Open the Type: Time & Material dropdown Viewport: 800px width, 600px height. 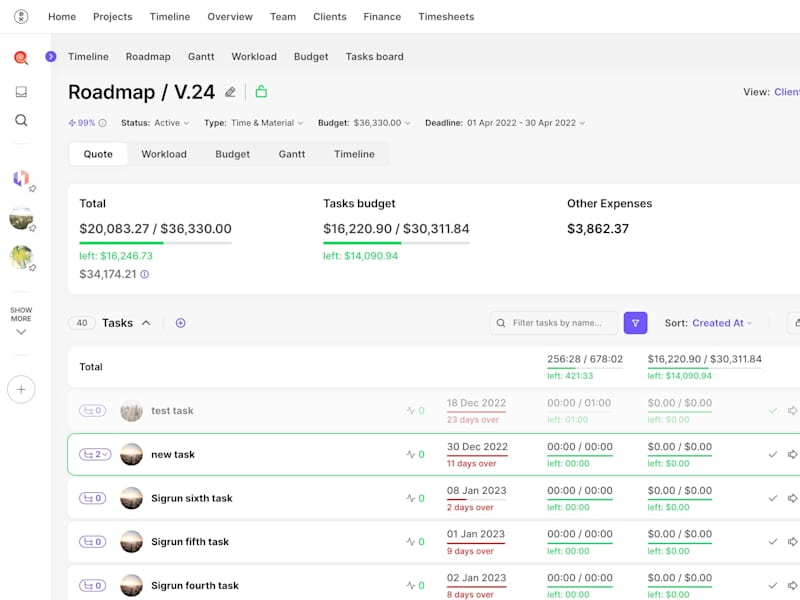click(254, 123)
